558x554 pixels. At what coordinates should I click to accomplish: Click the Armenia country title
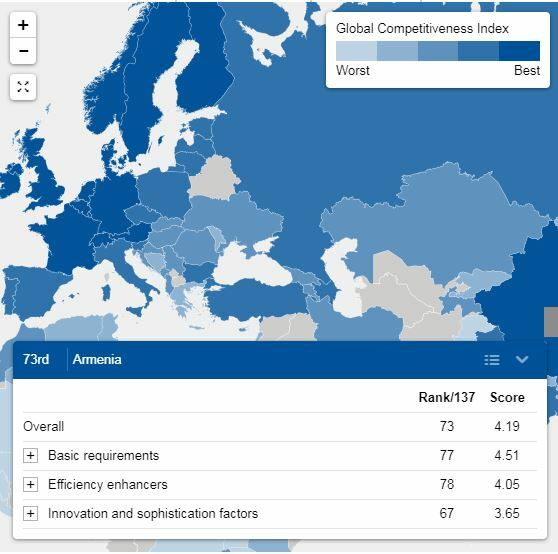pyautogui.click(x=97, y=359)
